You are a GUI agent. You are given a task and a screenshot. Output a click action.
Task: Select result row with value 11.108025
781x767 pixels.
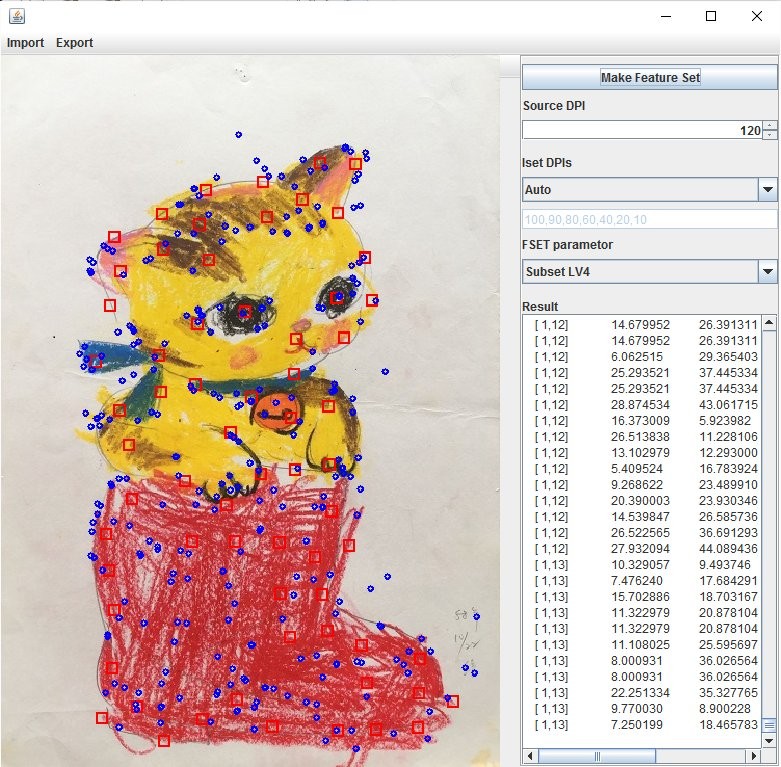643,645
